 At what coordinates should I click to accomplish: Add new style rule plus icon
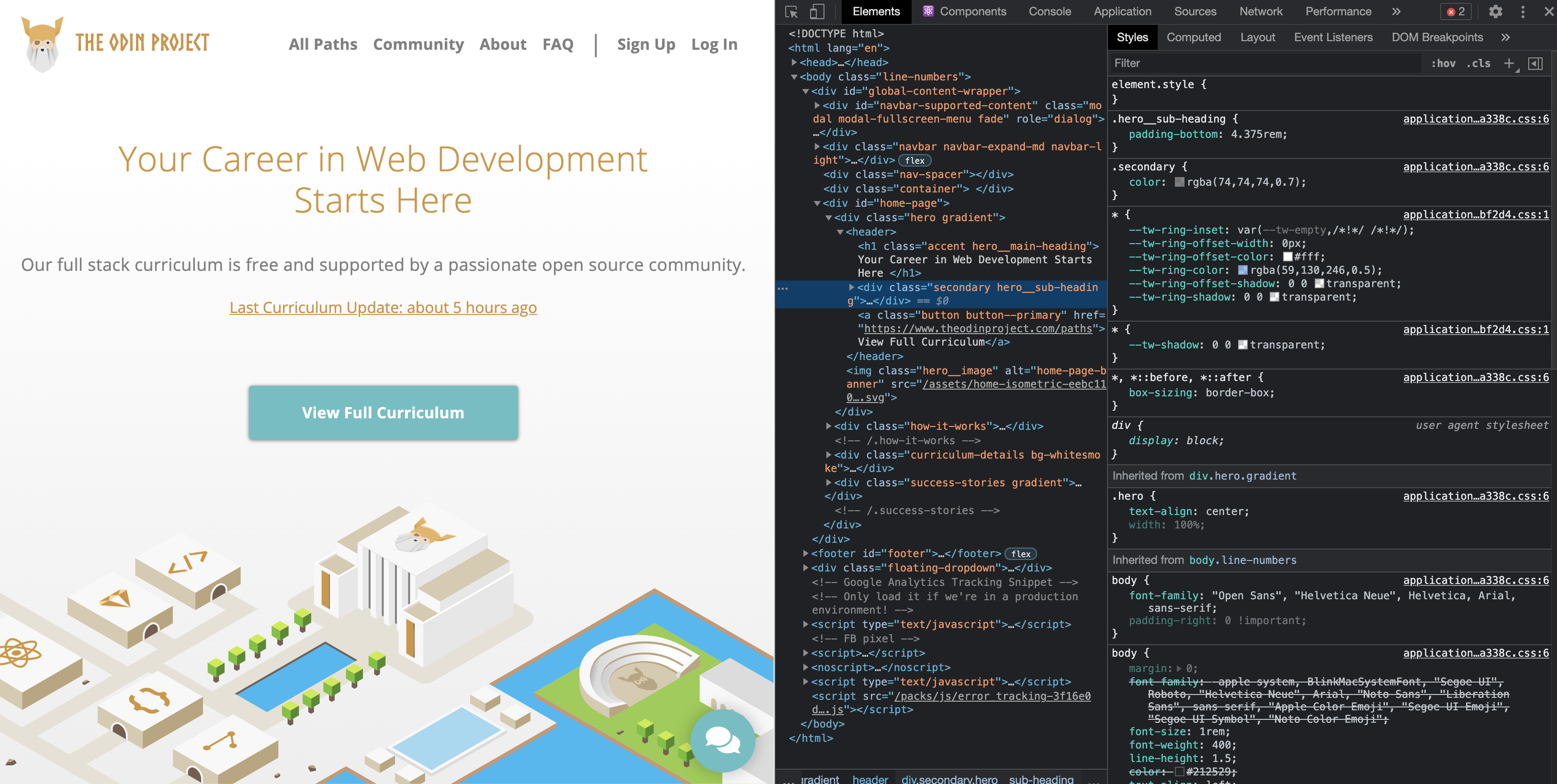click(x=1509, y=64)
